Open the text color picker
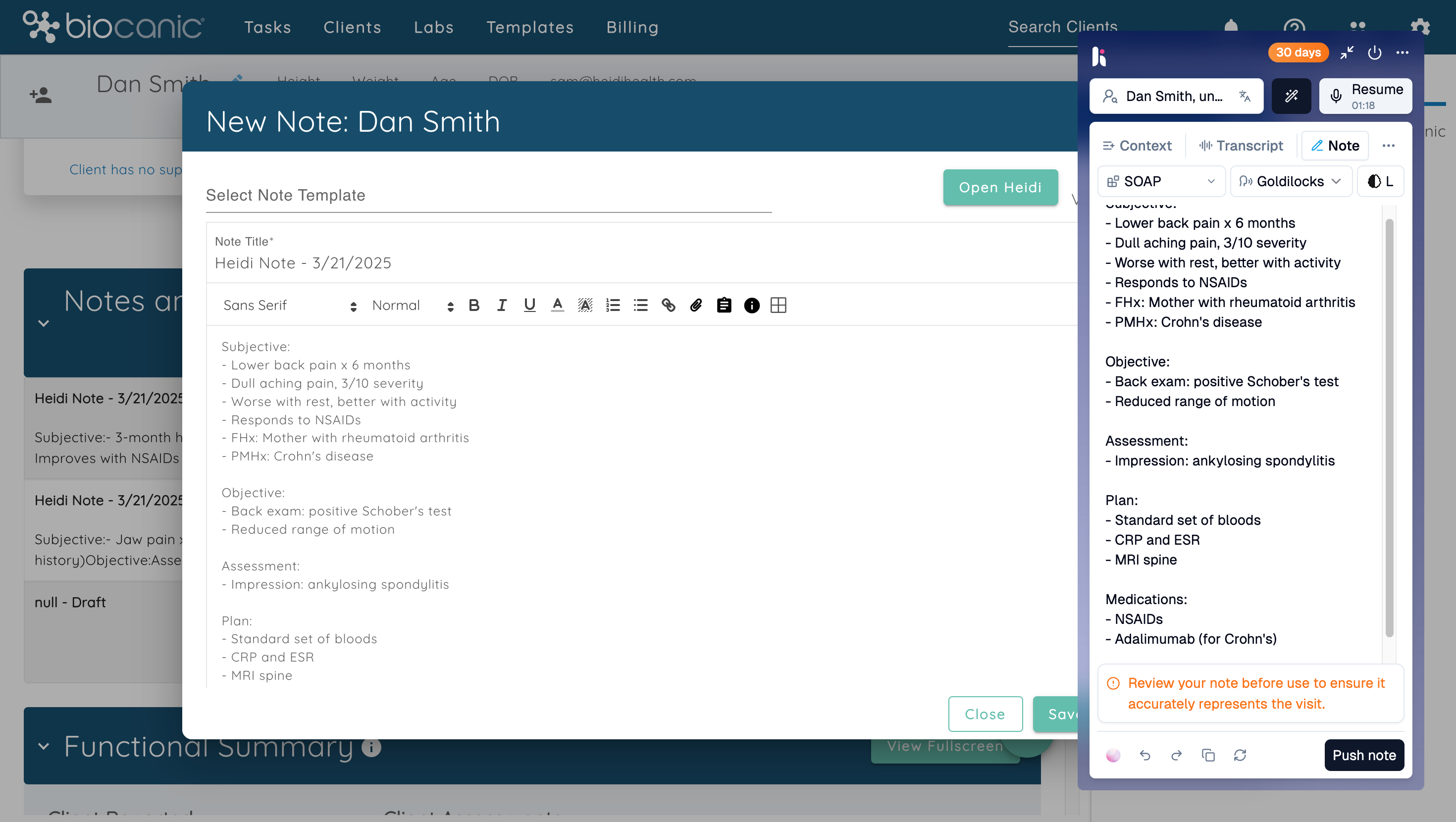 [557, 306]
